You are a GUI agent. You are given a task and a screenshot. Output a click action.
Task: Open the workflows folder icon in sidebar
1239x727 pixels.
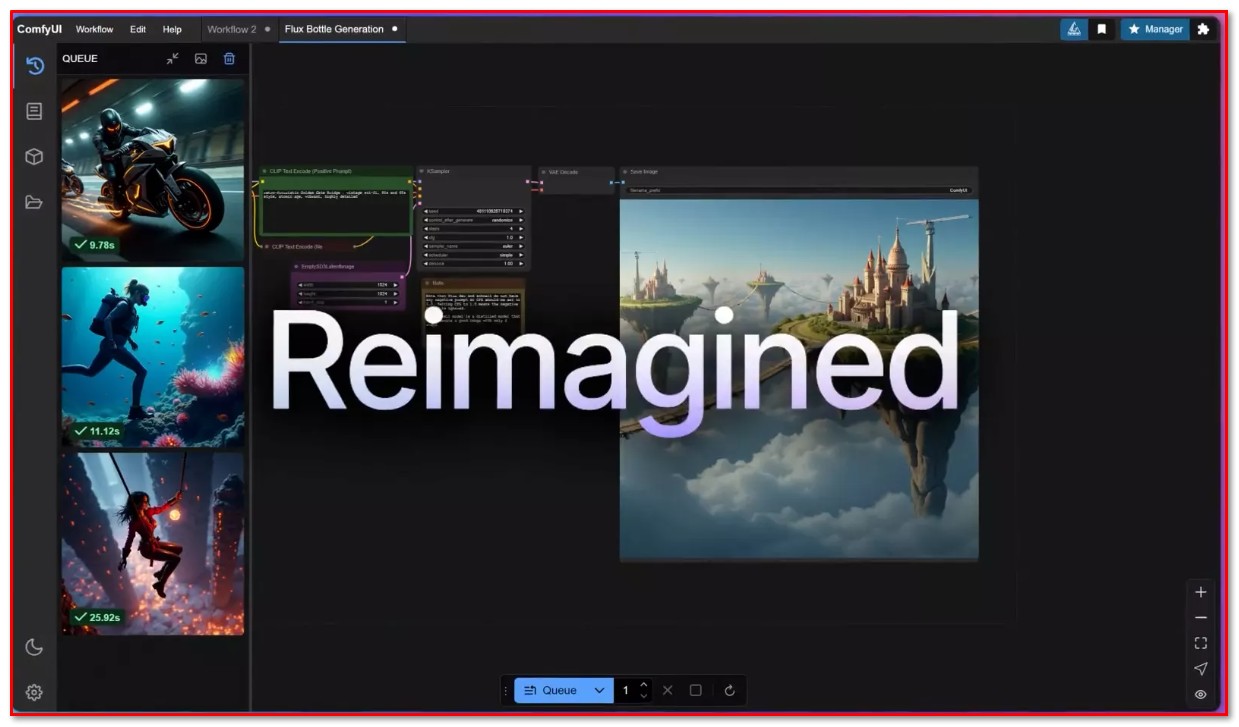click(34, 202)
